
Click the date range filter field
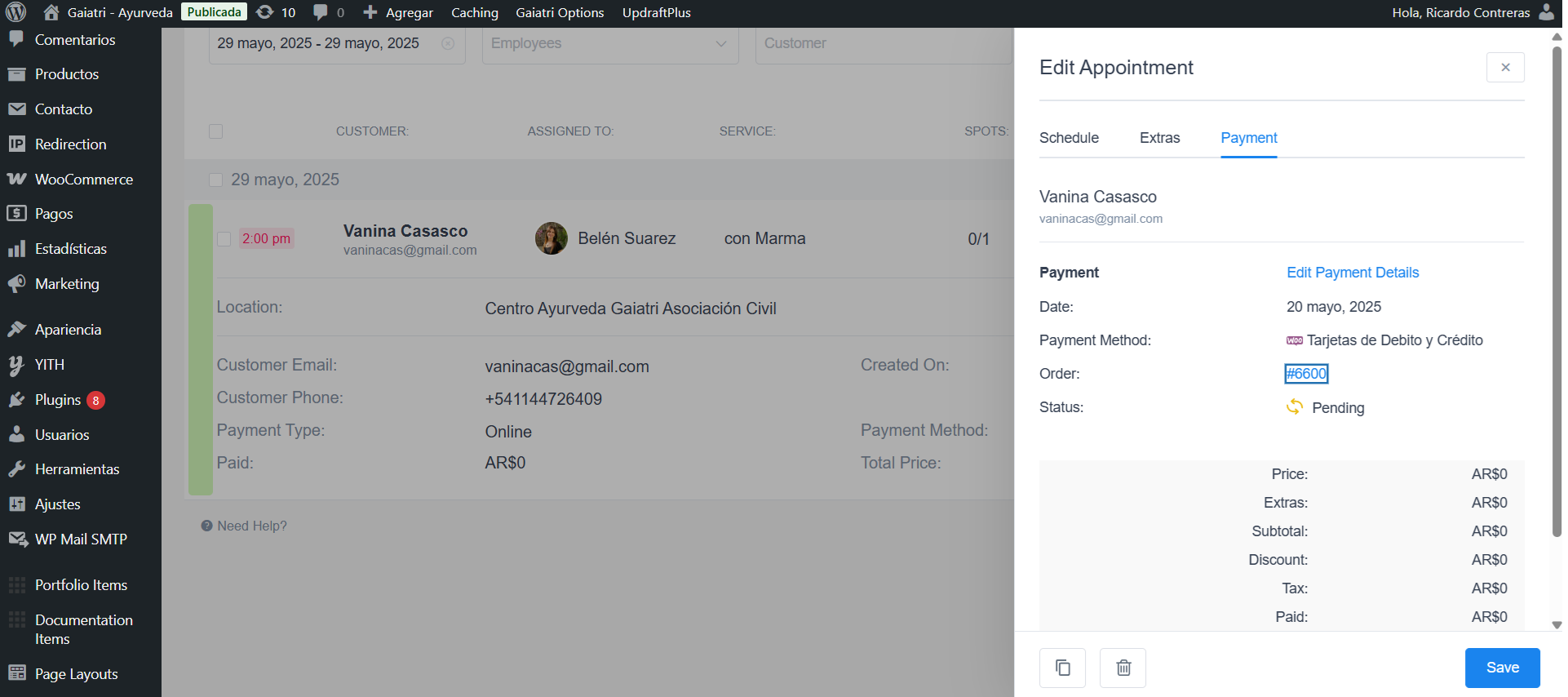point(337,44)
